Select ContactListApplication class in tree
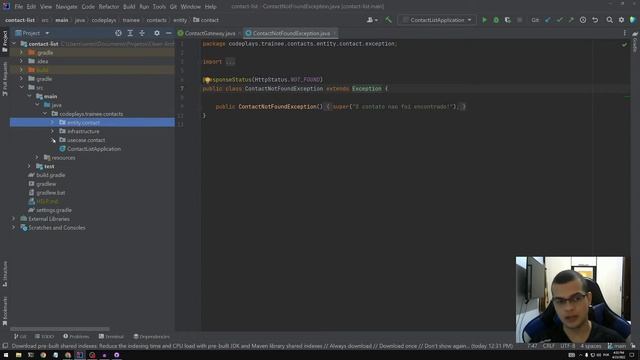The image size is (640, 360). (93, 149)
